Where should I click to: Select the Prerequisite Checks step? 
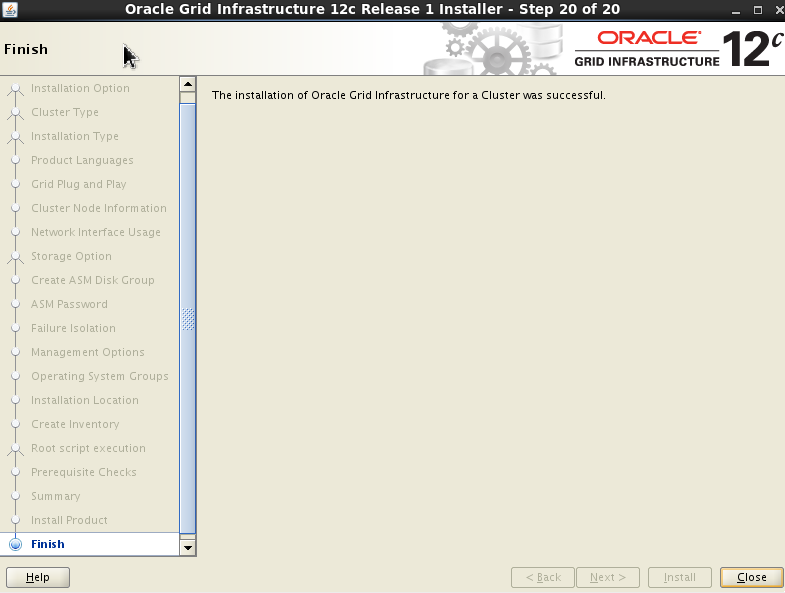(84, 472)
